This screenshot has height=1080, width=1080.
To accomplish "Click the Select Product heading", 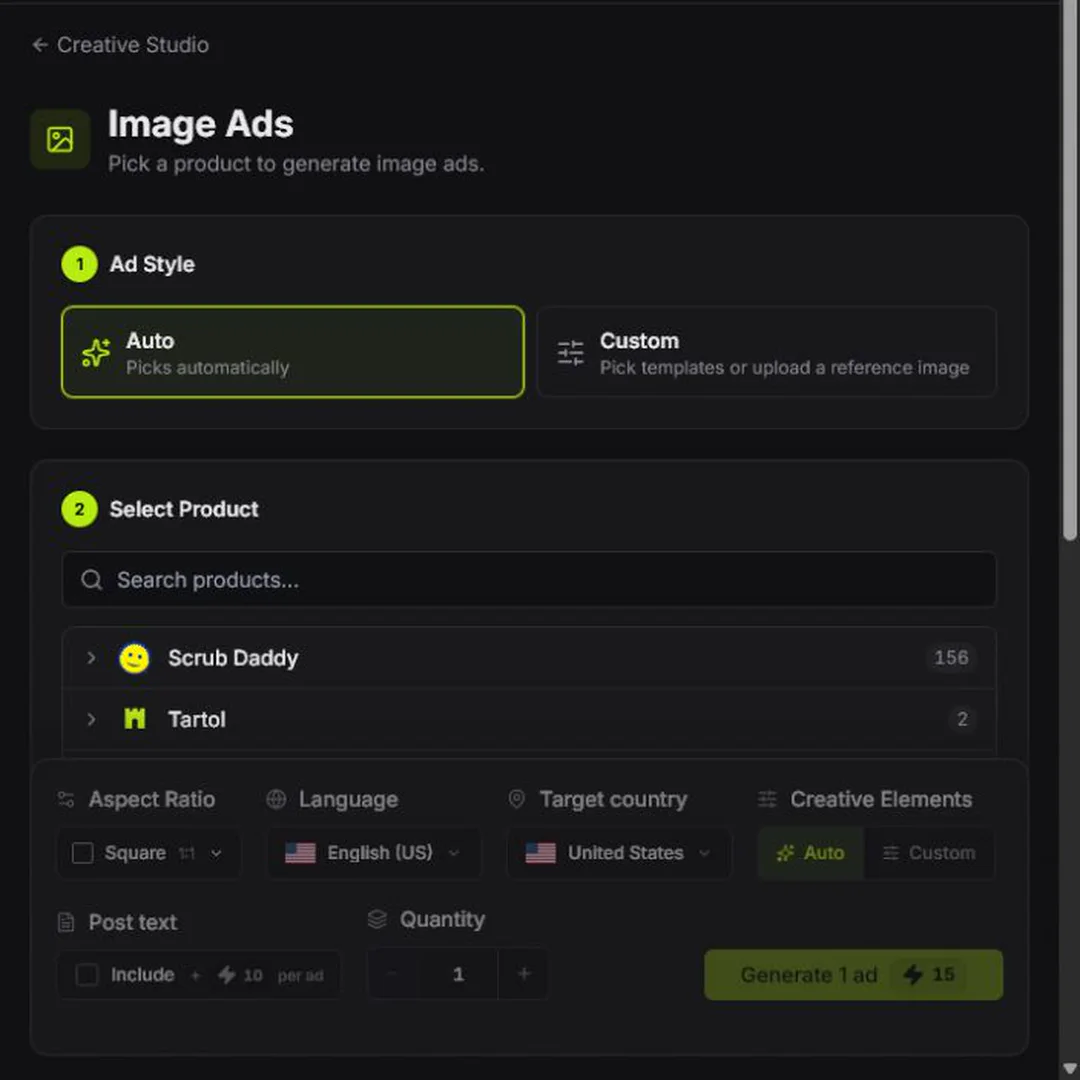I will coord(184,509).
